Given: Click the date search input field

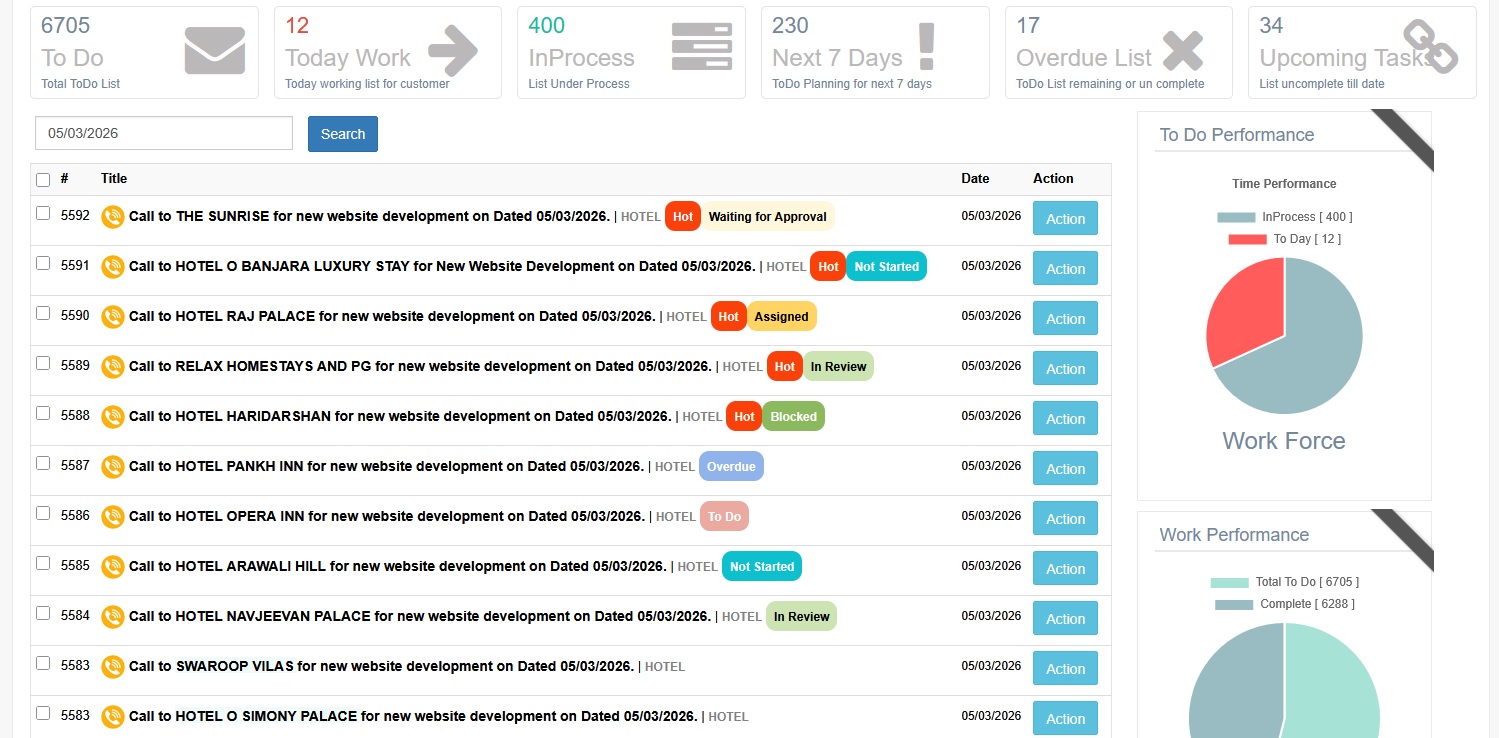Looking at the screenshot, I should (164, 133).
